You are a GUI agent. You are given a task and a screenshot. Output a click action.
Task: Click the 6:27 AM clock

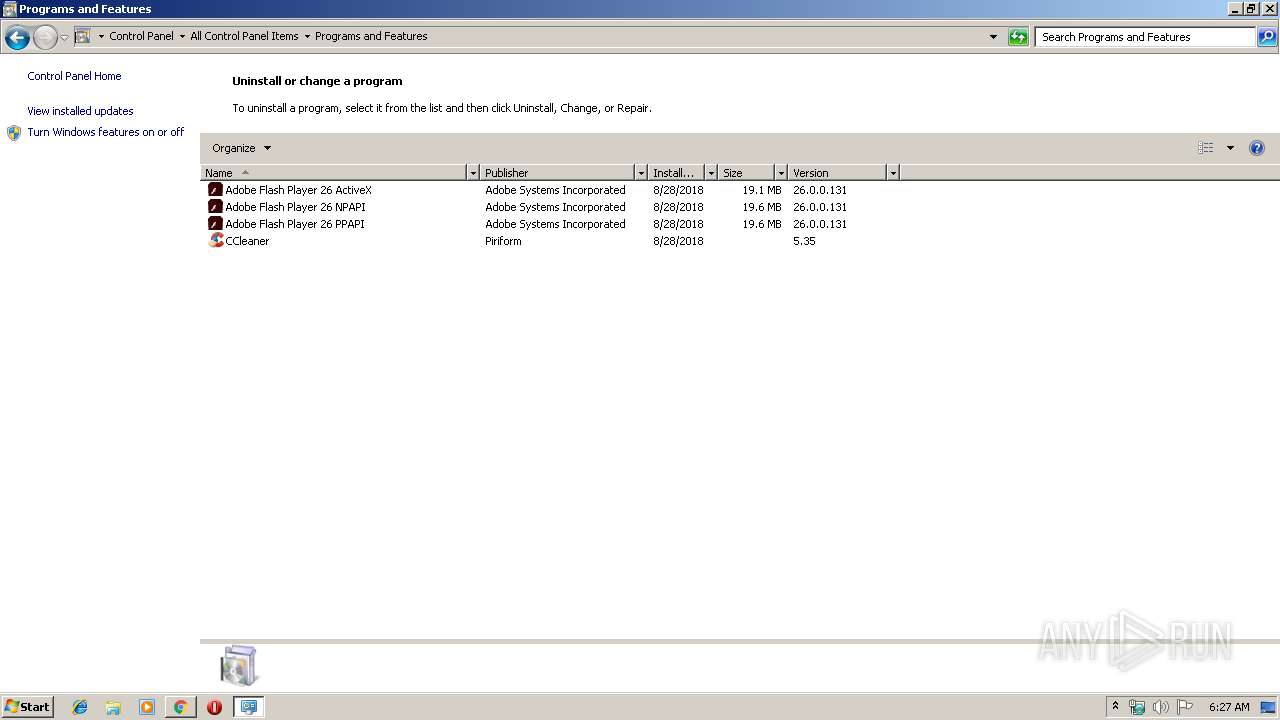(1229, 707)
